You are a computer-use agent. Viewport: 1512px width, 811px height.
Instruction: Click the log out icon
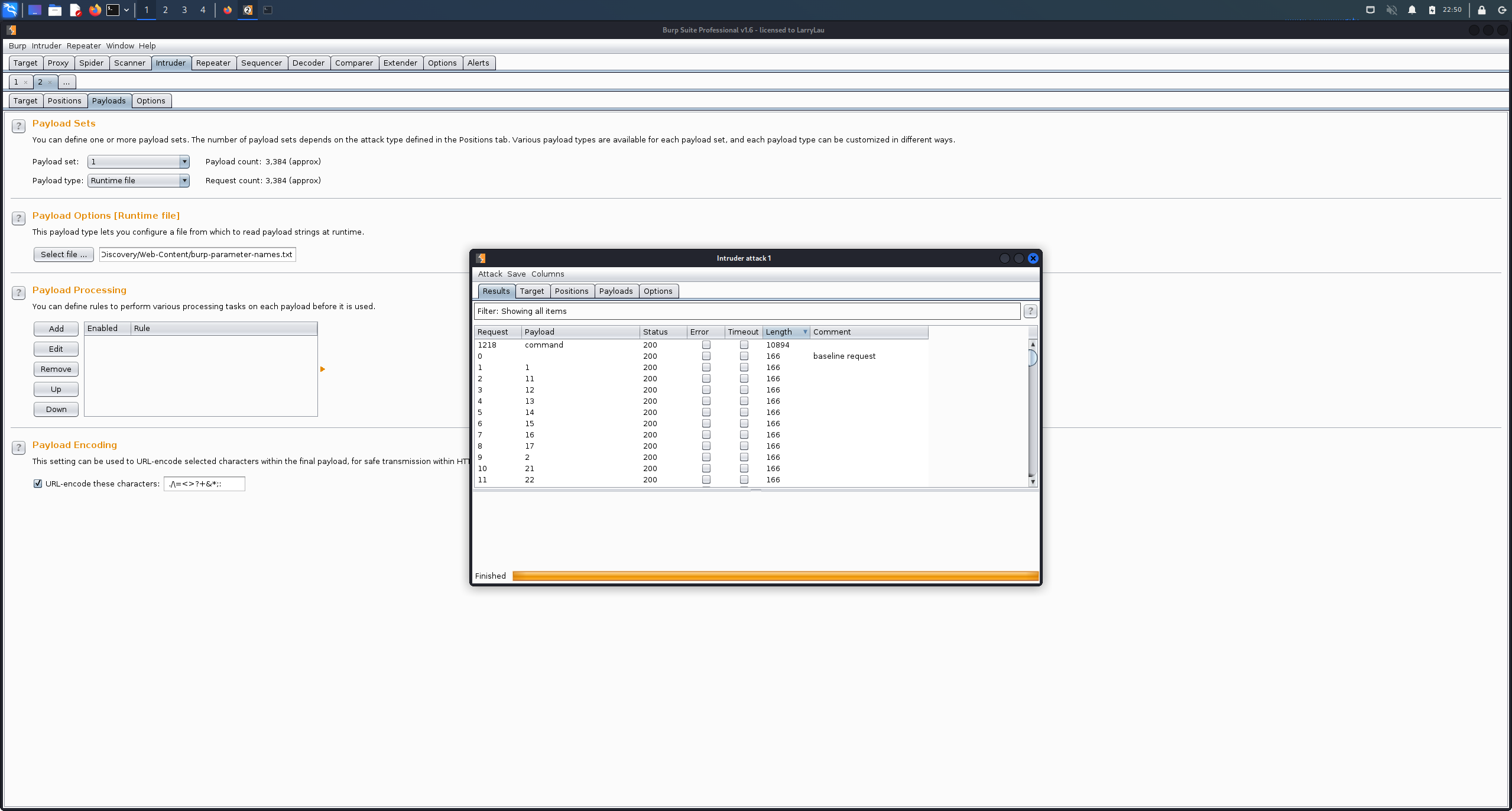(x=1502, y=10)
